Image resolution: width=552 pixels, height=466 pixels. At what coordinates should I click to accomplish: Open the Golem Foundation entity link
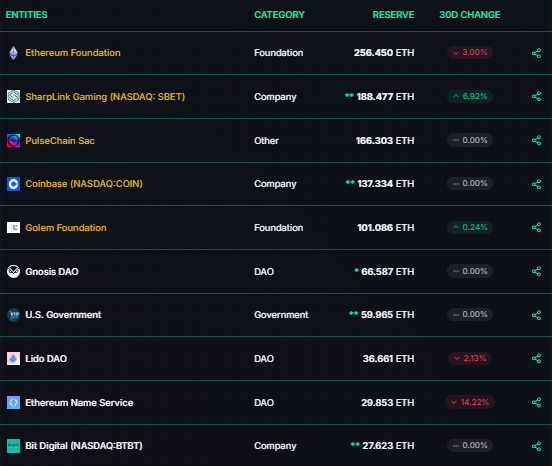coord(66,228)
